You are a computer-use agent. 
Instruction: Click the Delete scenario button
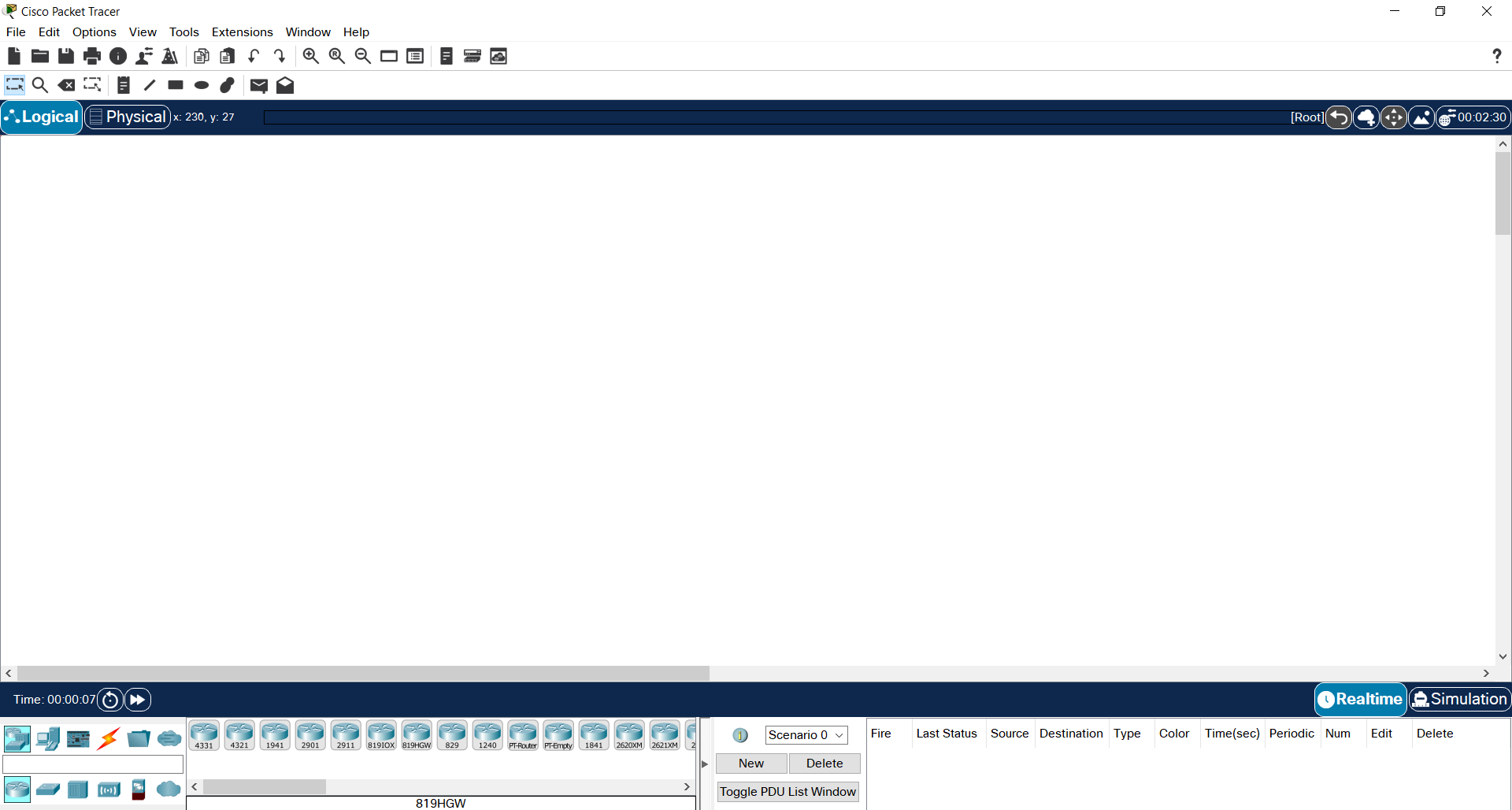point(825,764)
